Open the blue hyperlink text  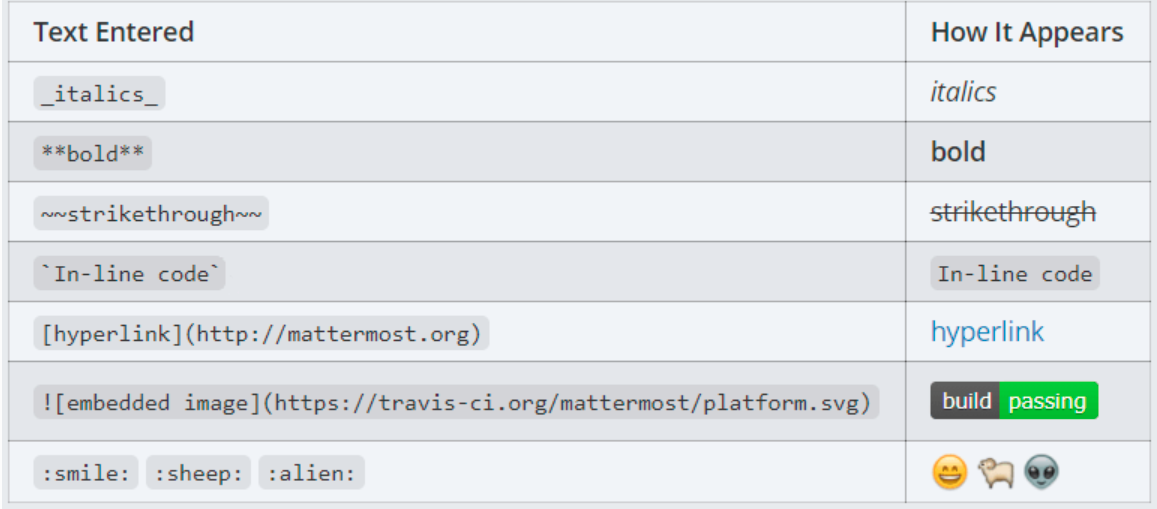coord(987,332)
